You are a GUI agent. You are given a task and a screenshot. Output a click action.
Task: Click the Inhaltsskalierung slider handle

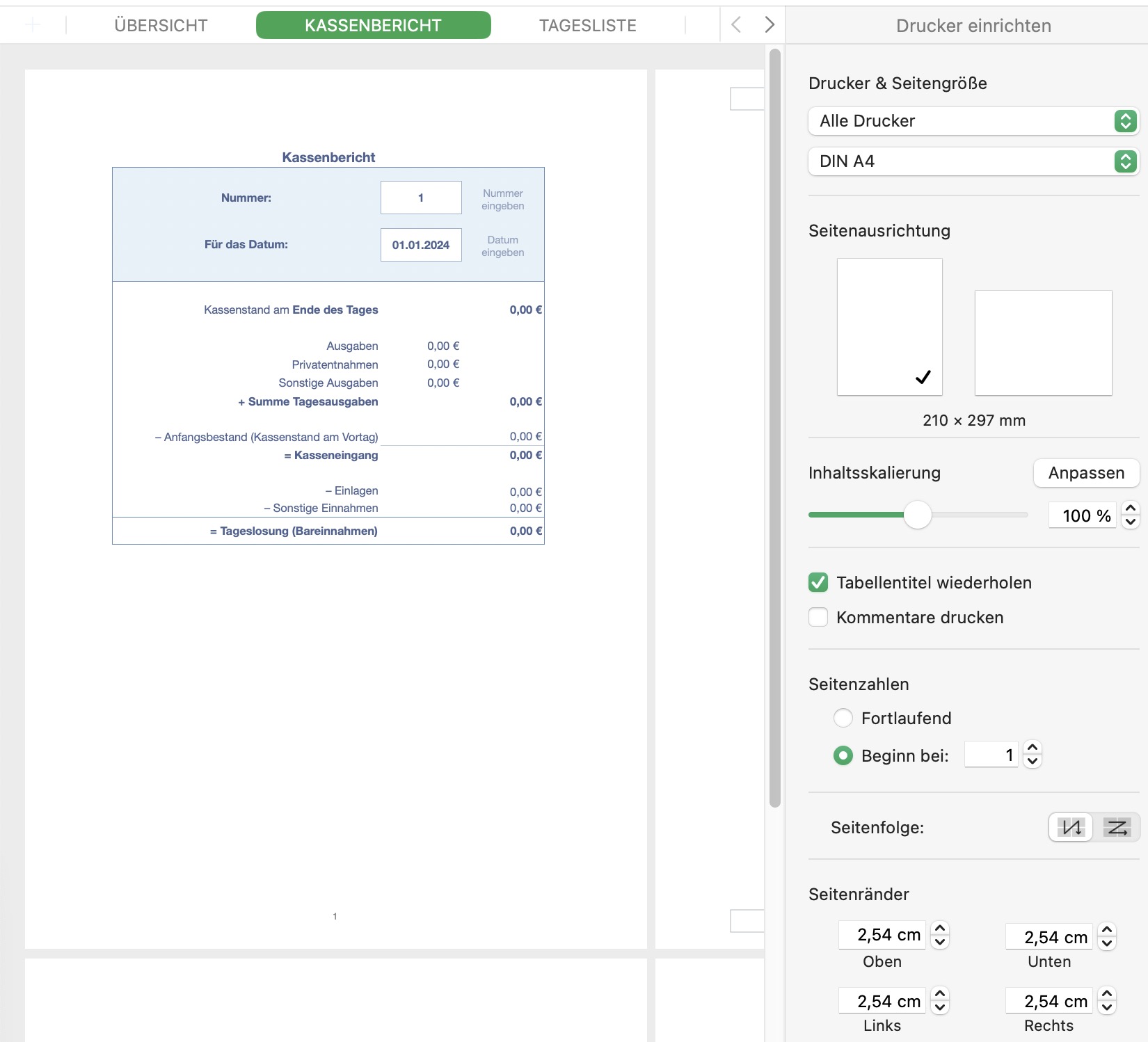click(x=917, y=515)
